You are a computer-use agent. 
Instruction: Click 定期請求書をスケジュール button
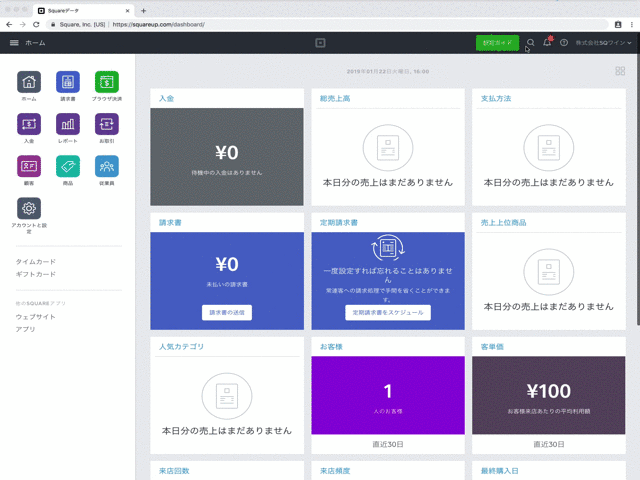[x=388, y=312]
